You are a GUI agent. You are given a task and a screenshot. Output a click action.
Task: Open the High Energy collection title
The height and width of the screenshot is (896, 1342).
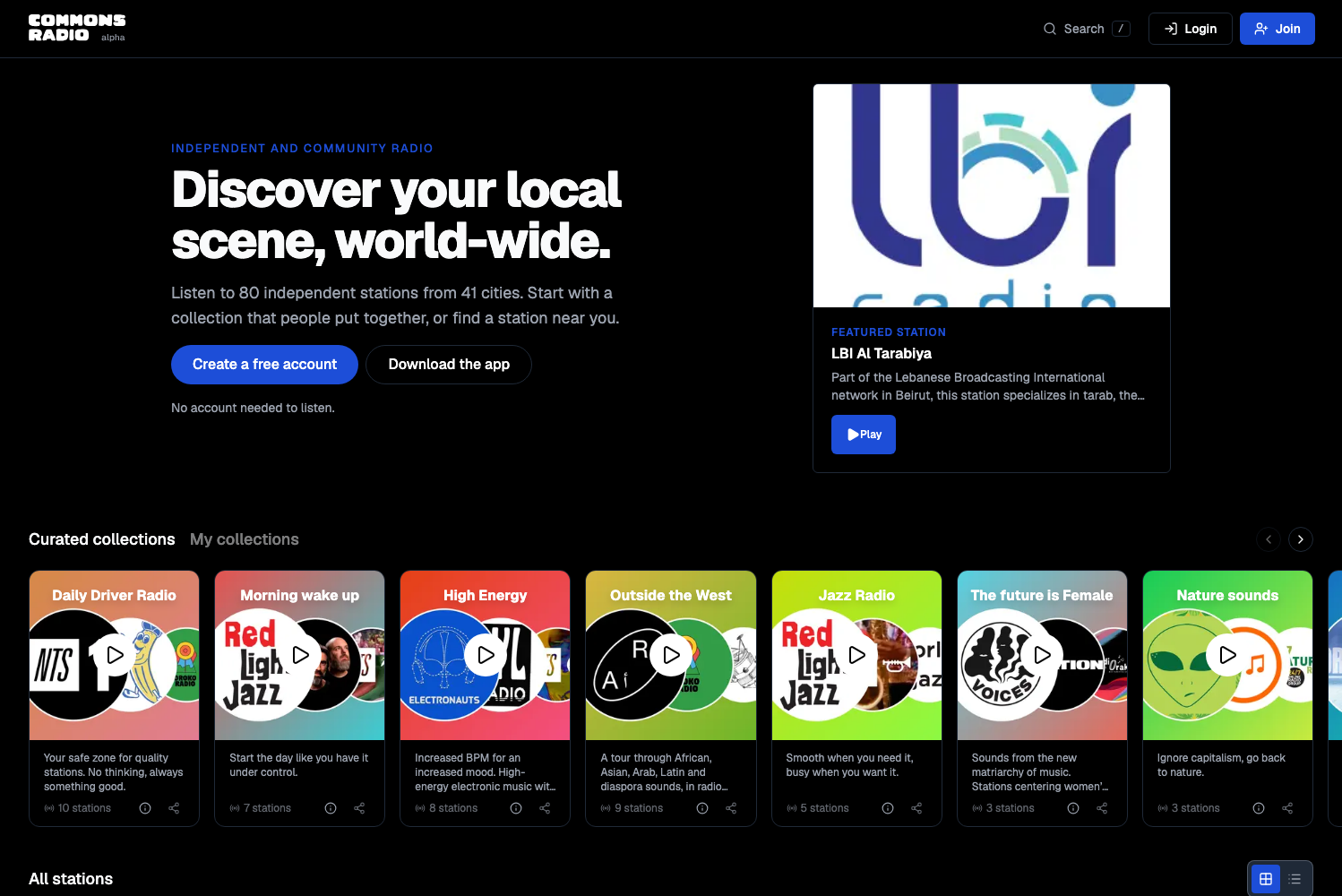[485, 595]
